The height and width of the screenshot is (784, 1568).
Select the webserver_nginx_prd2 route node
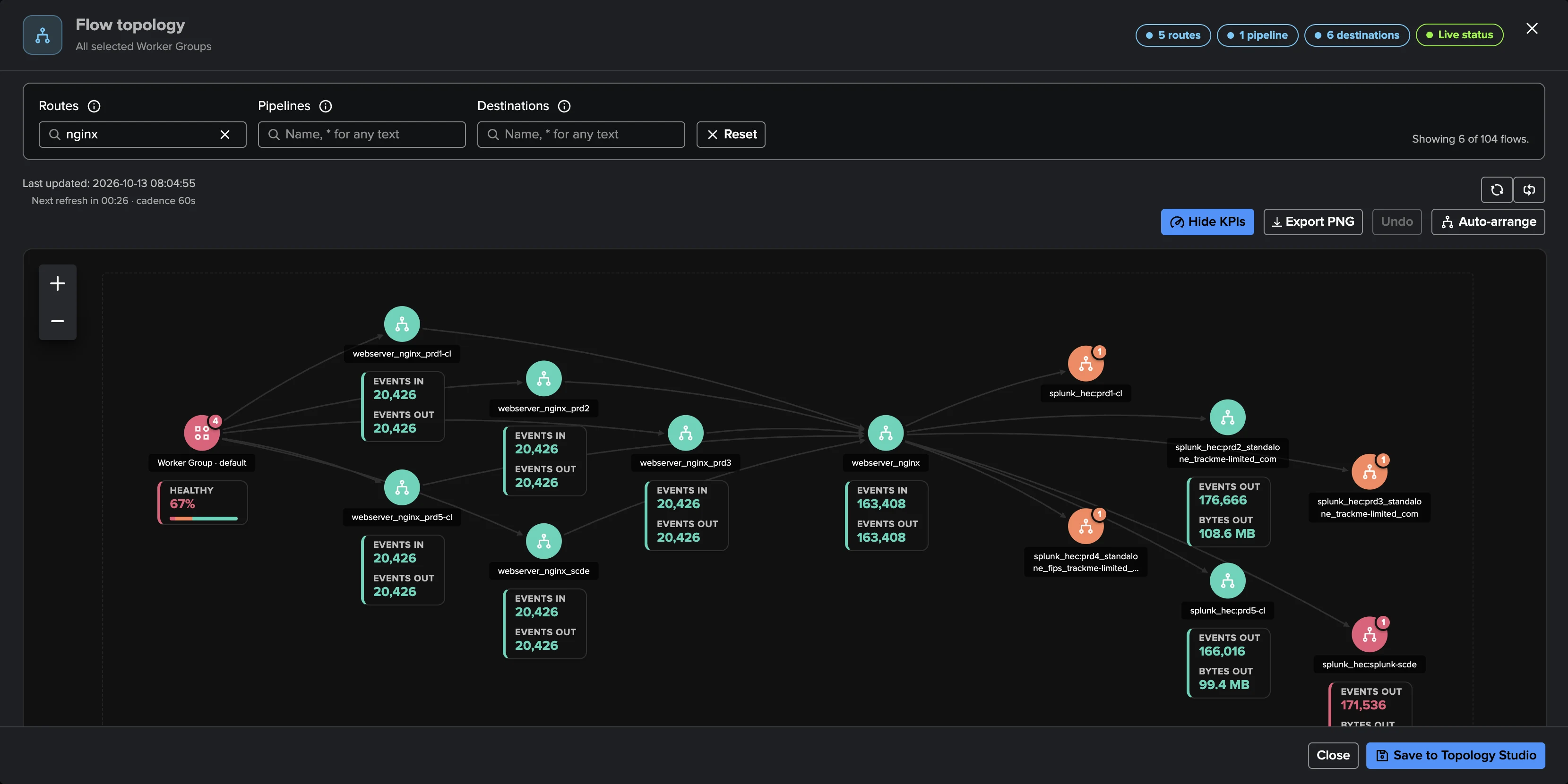coord(543,378)
